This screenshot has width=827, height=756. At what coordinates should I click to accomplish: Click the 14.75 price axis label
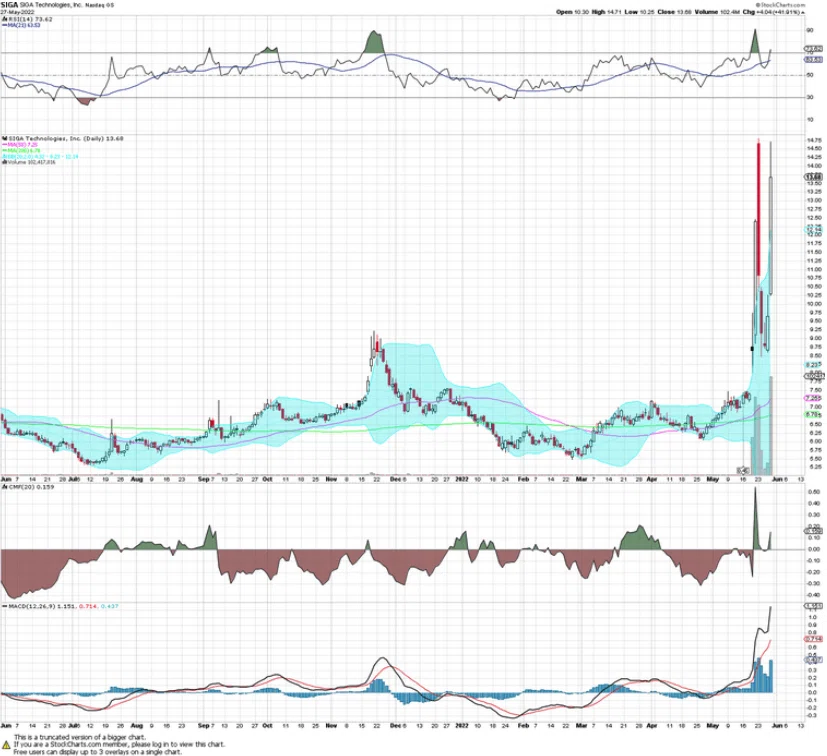[x=815, y=140]
